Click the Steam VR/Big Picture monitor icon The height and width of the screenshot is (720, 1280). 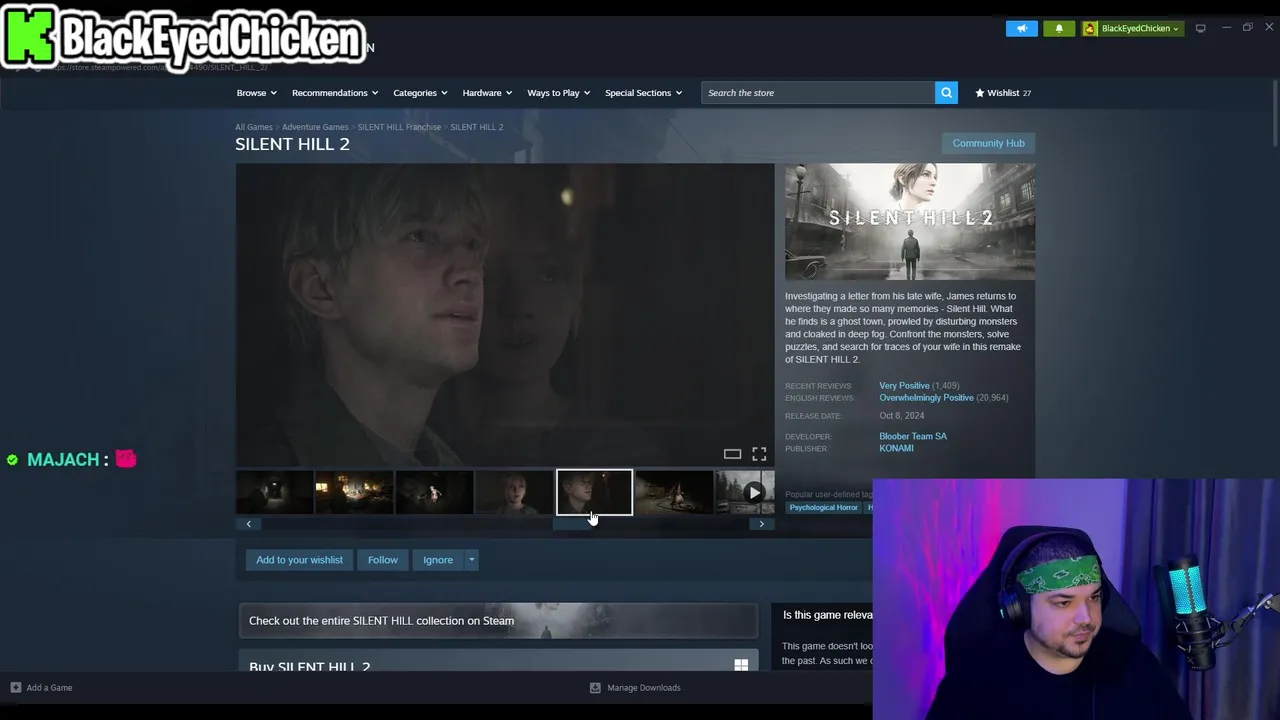tap(1200, 28)
